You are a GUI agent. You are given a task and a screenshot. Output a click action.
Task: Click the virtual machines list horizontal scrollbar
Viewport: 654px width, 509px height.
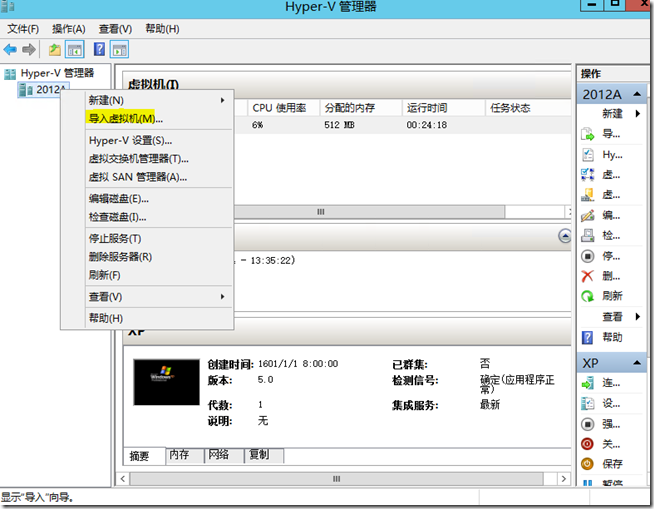[x=369, y=212]
